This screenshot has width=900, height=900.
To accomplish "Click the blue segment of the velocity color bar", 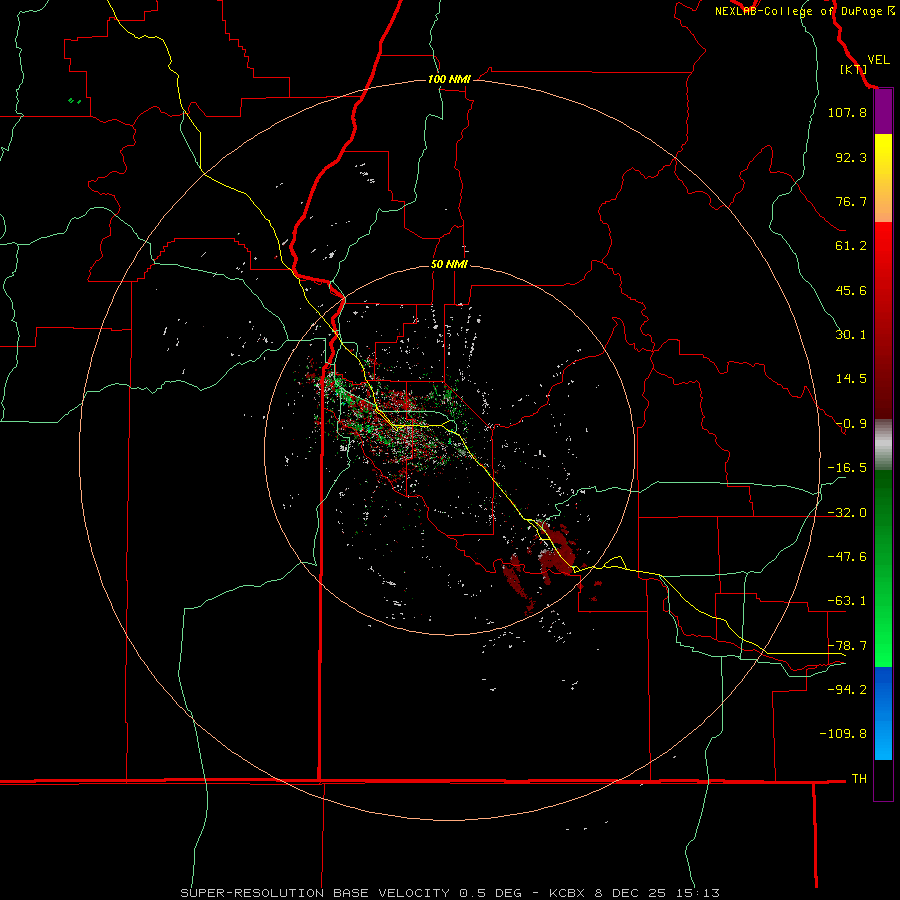I will pos(883,713).
